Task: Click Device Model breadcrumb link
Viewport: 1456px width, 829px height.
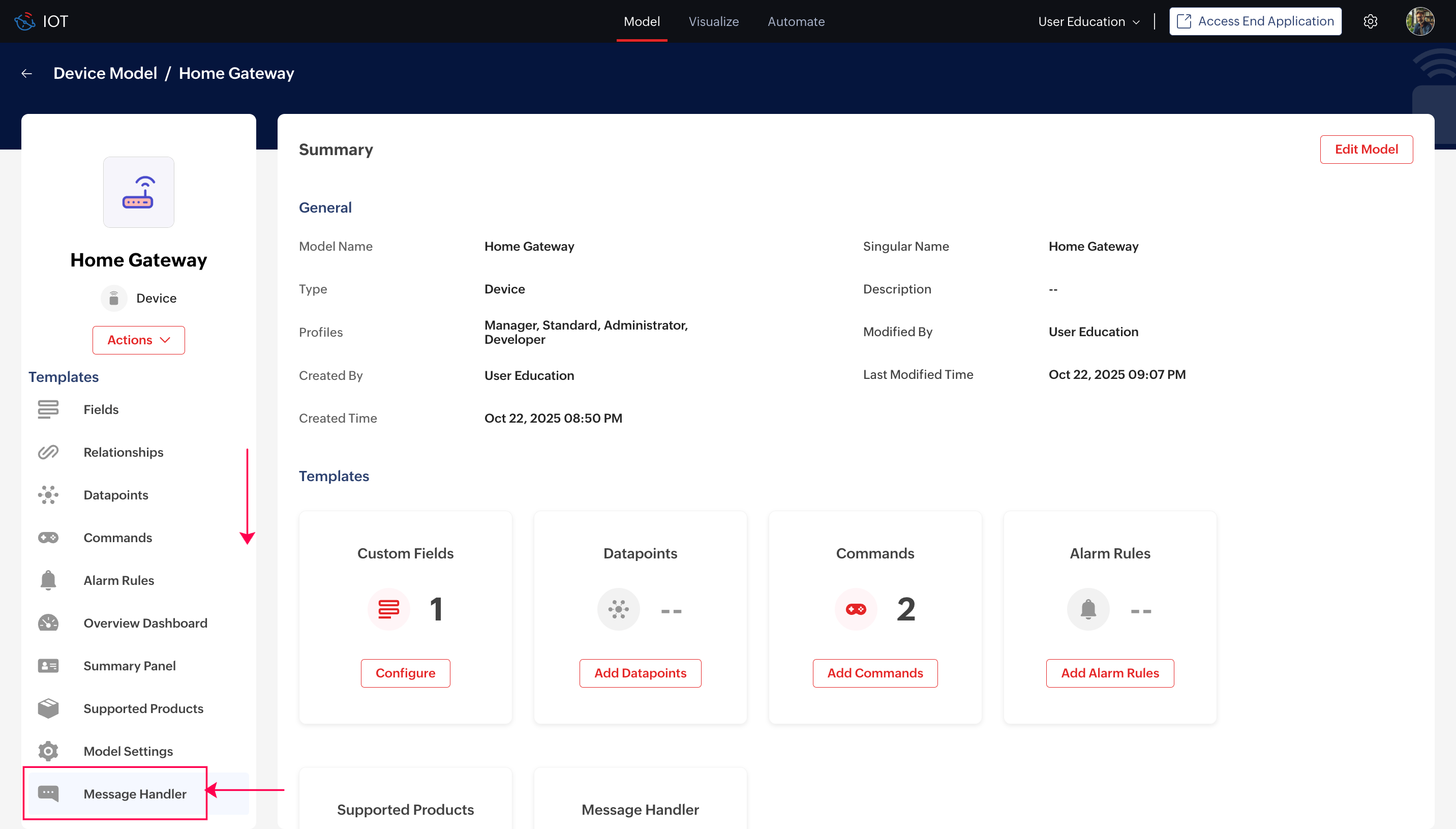Action: [x=105, y=73]
